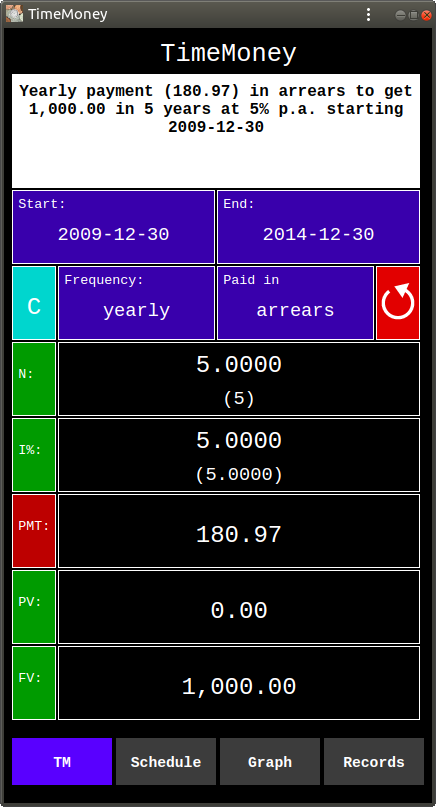Edit the PV value 0.00 field
The image size is (436, 807).
point(239,607)
